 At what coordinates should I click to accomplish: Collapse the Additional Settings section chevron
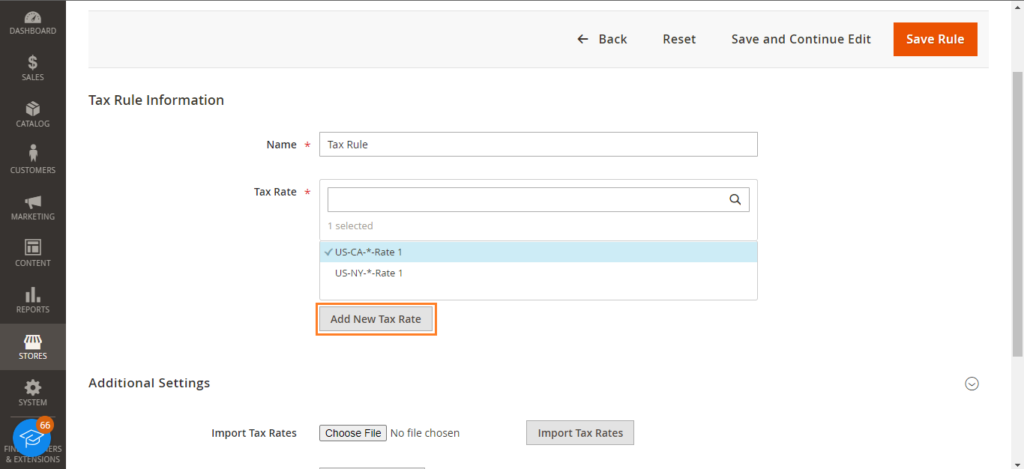tap(972, 384)
